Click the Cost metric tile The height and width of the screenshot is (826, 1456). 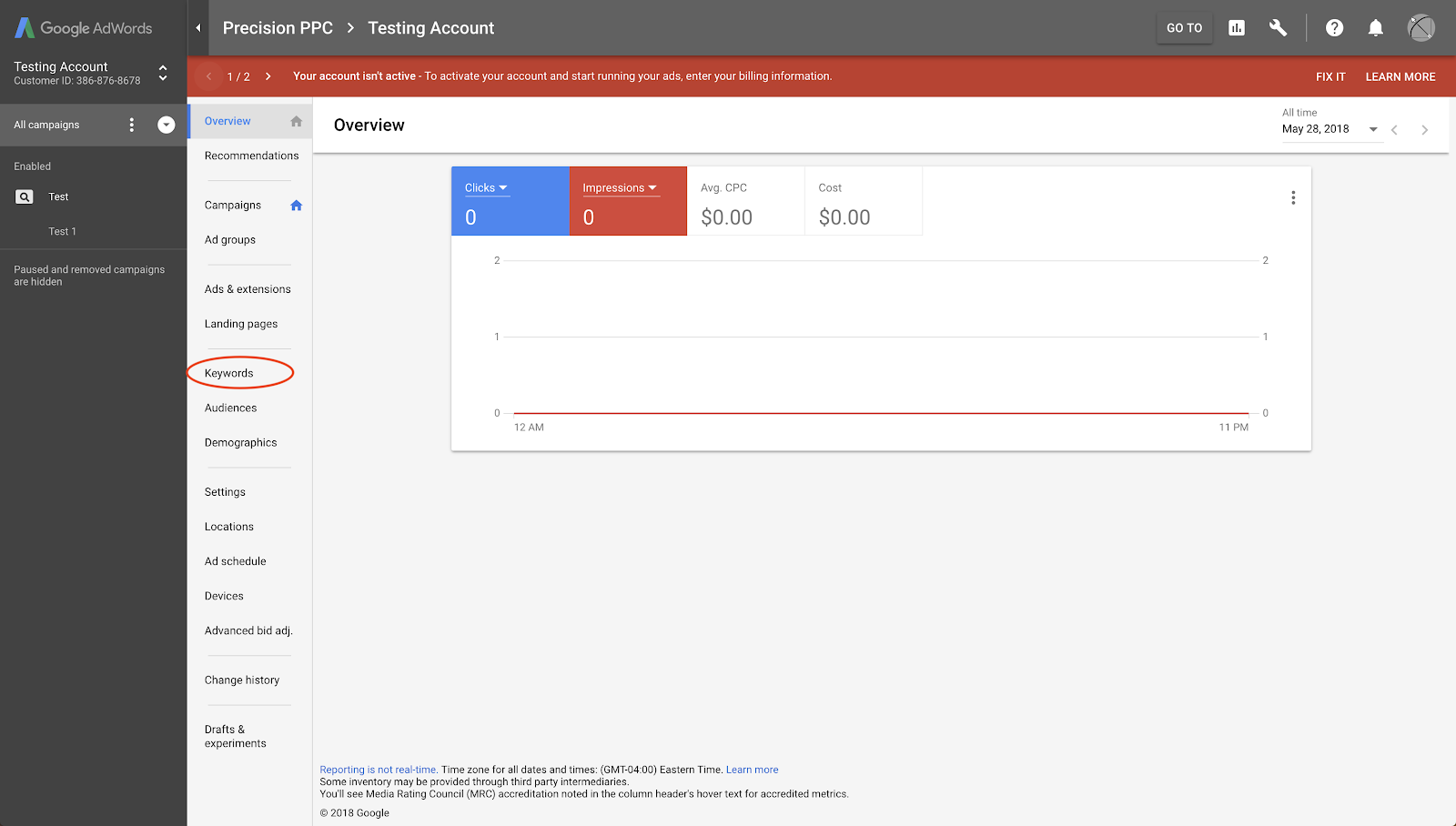coord(863,201)
